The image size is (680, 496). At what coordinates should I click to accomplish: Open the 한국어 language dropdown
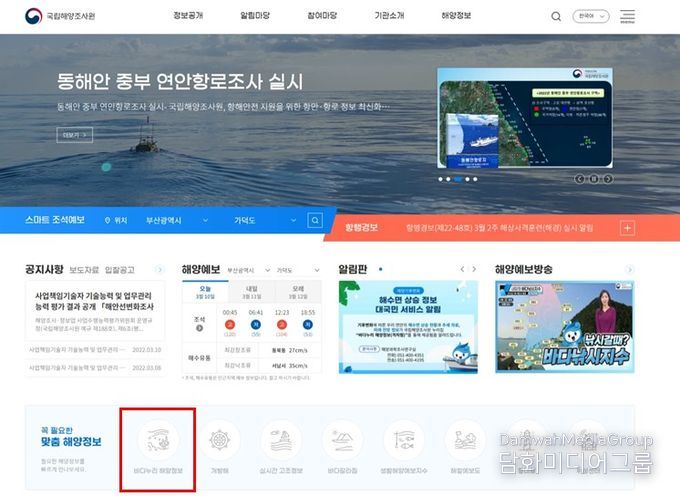tap(589, 17)
